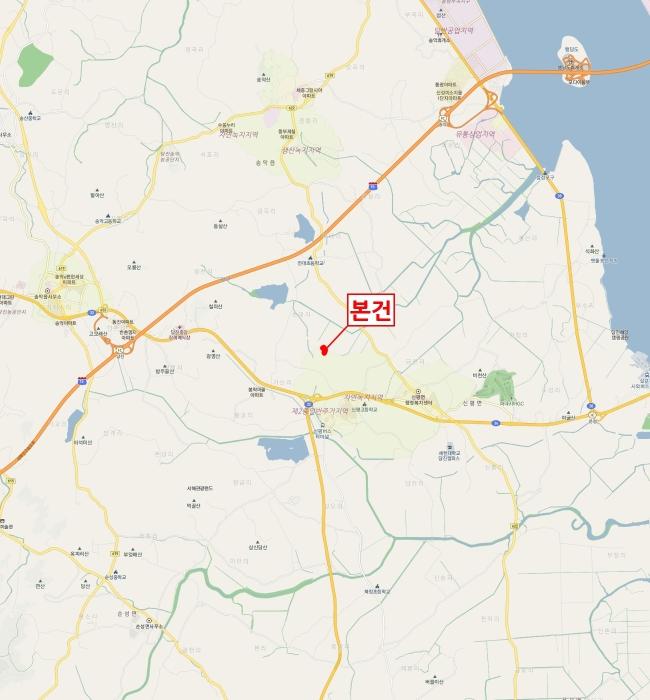Click the IC badge at the northeast expressway interchange

pyautogui.click(x=443, y=118)
